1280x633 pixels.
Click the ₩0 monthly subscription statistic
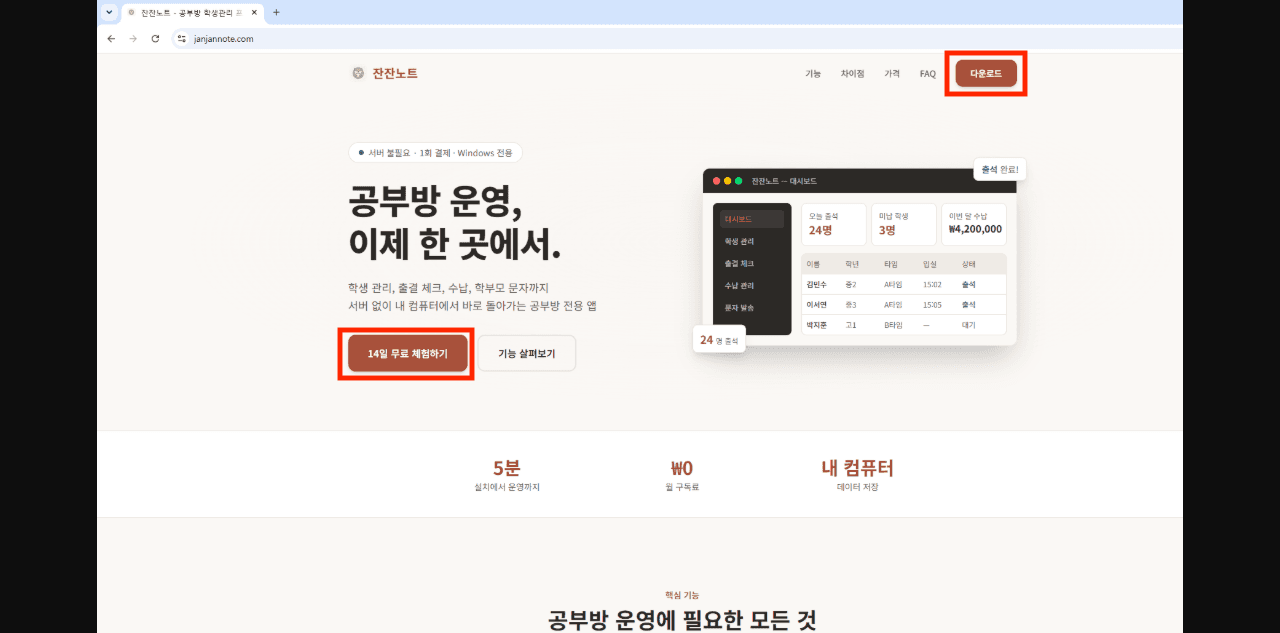pyautogui.click(x=683, y=474)
